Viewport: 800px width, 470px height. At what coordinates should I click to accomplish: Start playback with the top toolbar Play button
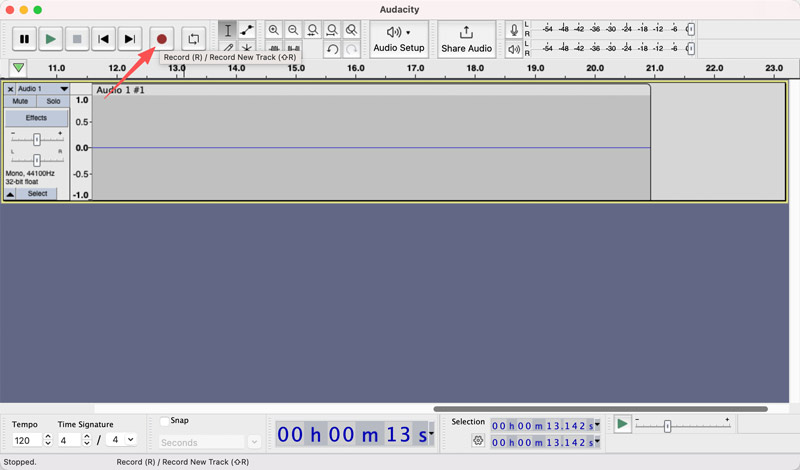pyautogui.click(x=51, y=39)
